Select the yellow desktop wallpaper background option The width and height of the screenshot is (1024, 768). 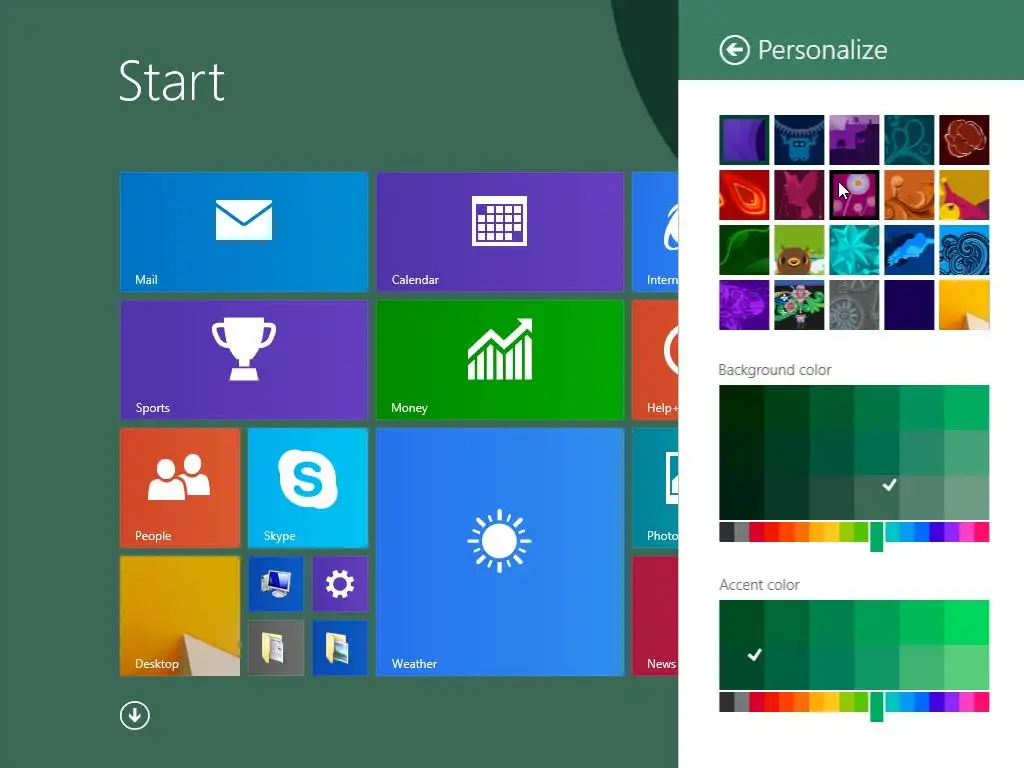point(964,305)
